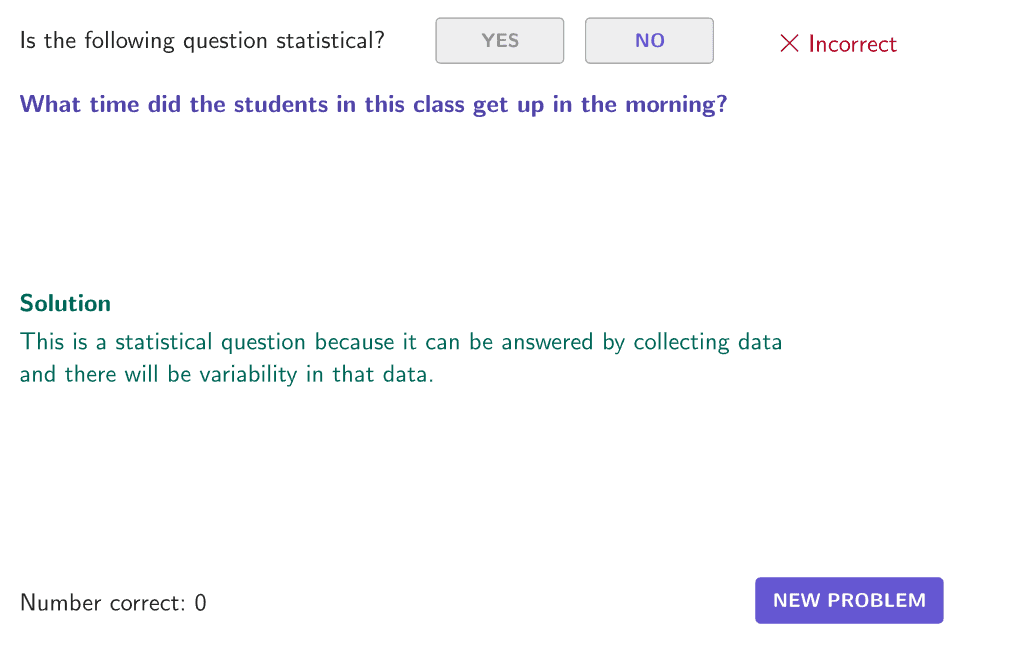
Task: Click the YES answer button
Action: click(499, 41)
